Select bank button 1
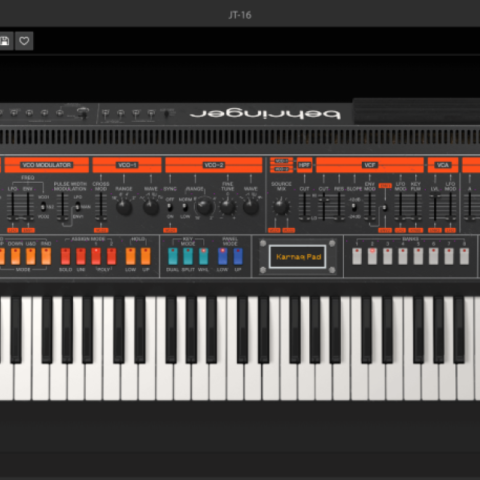This screenshot has height=480, width=480. click(357, 256)
